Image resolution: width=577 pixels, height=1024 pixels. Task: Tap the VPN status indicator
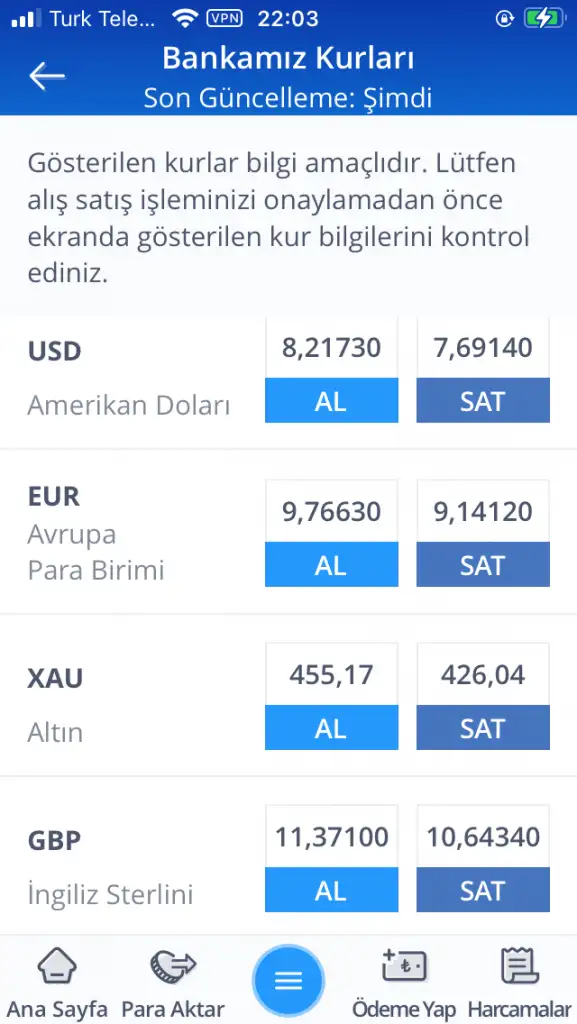(x=224, y=19)
